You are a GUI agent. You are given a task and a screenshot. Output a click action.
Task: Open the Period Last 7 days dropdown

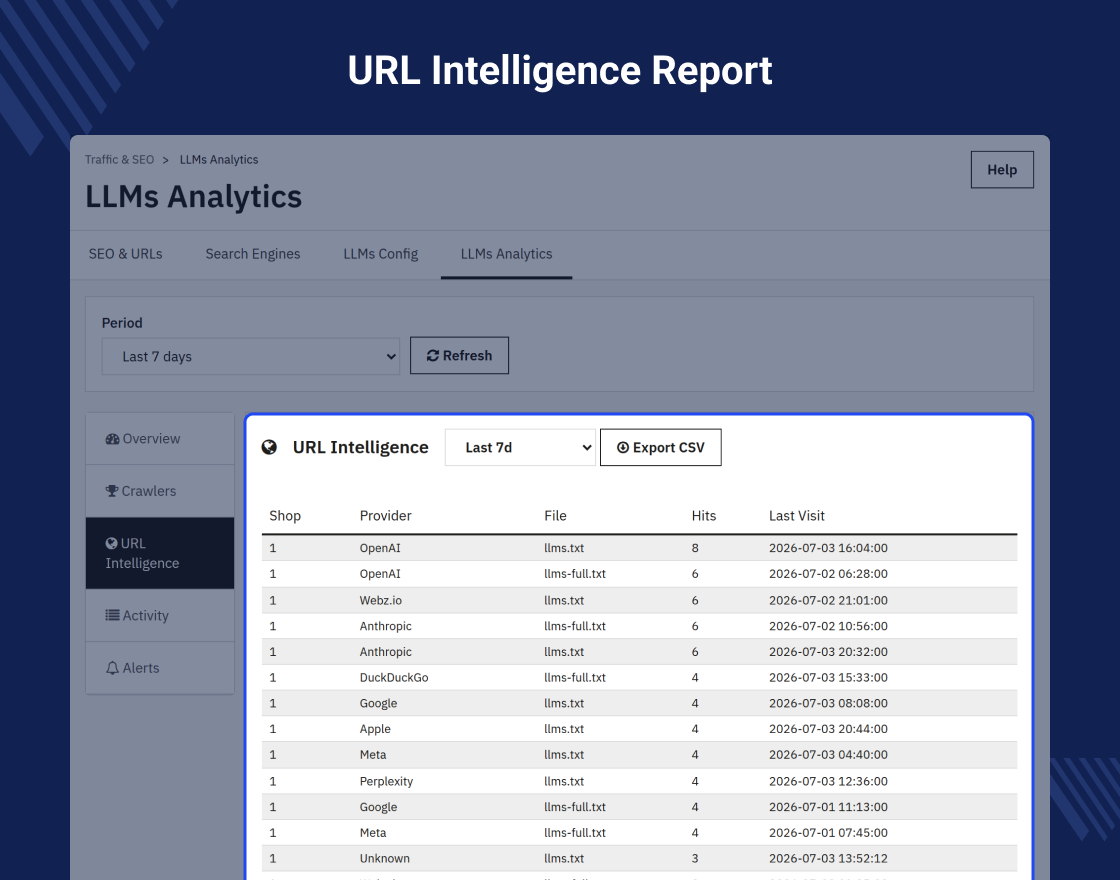pyautogui.click(x=251, y=356)
